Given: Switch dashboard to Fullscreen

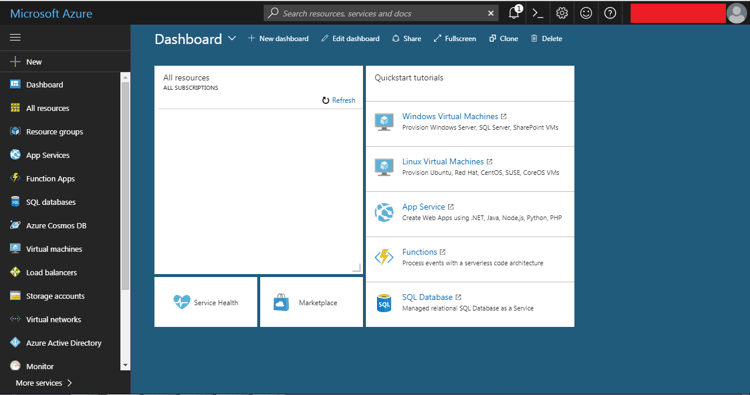Looking at the screenshot, I should point(455,38).
